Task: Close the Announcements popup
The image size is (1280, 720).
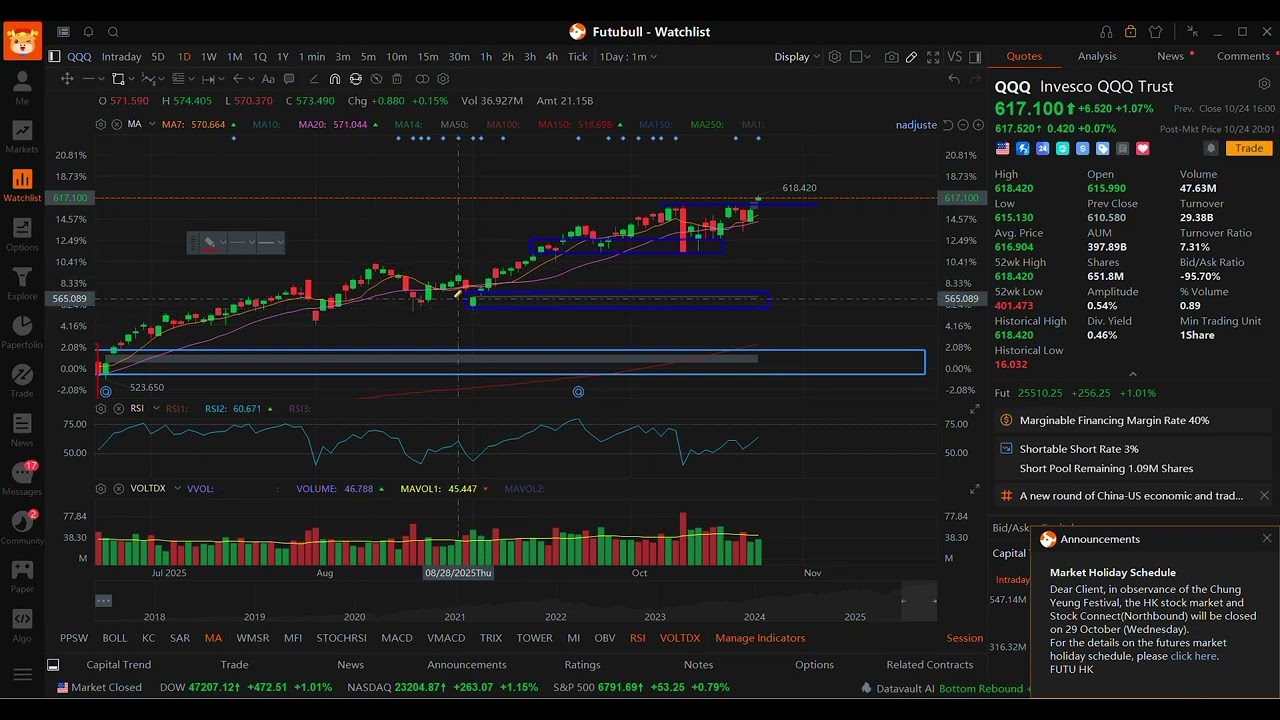Action: [1267, 538]
